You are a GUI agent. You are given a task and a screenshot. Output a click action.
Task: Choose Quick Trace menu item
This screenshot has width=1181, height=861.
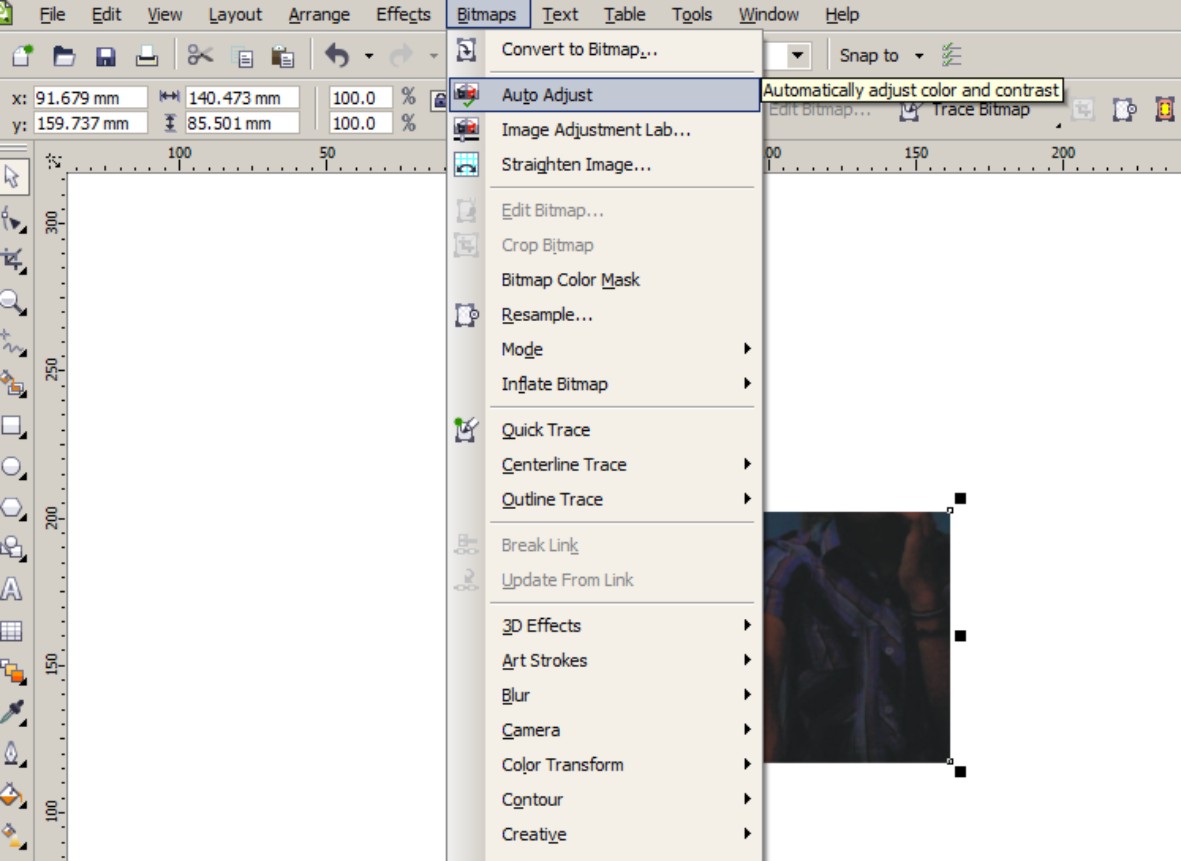[605, 429]
